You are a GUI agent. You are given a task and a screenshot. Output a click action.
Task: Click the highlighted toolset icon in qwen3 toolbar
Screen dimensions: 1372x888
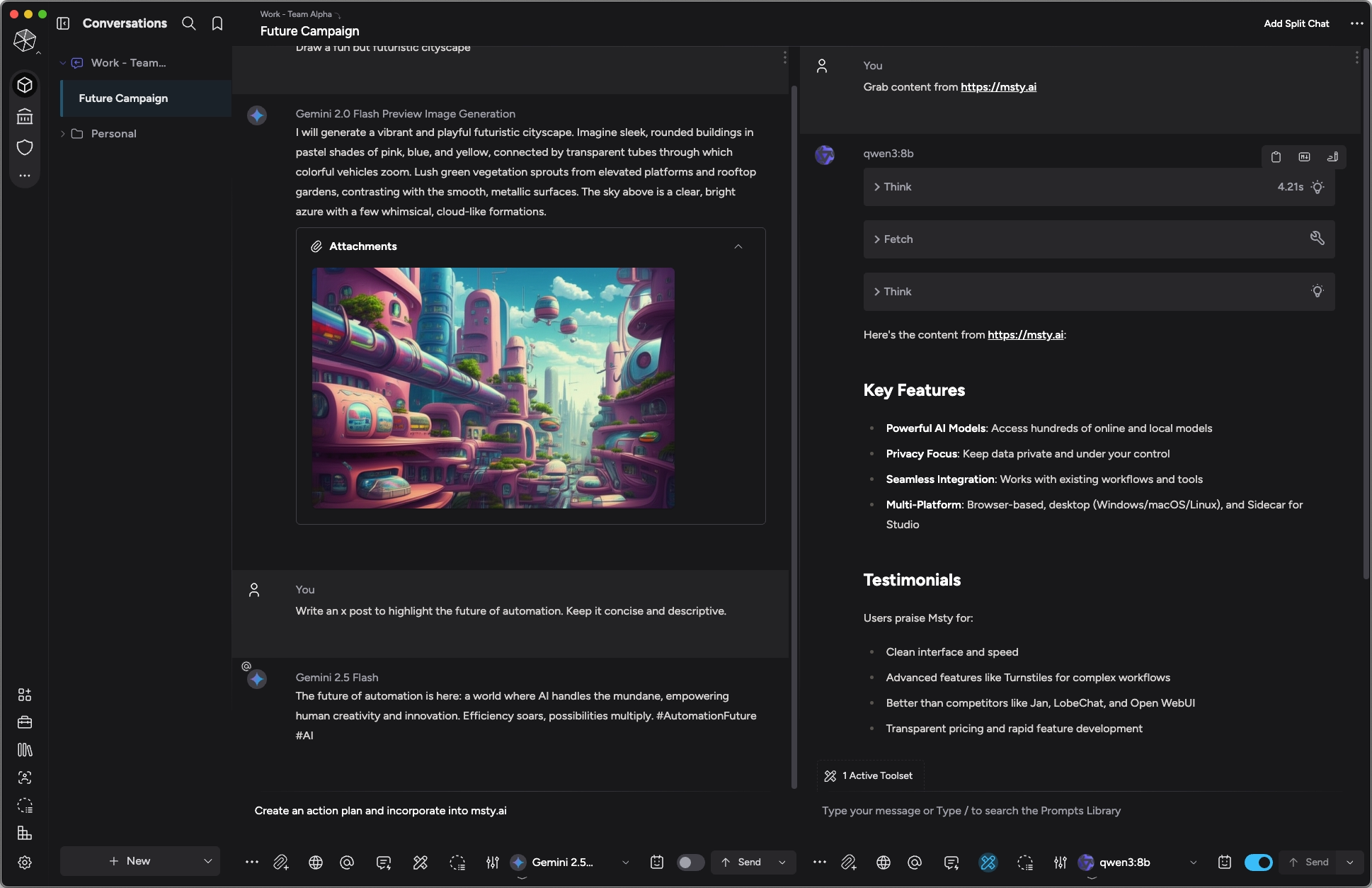click(988, 862)
